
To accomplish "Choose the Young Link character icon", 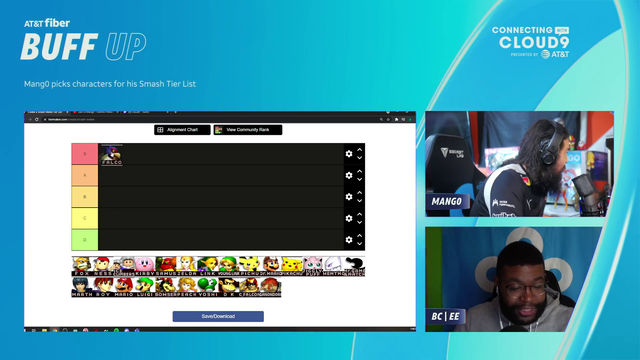I will click(x=229, y=266).
